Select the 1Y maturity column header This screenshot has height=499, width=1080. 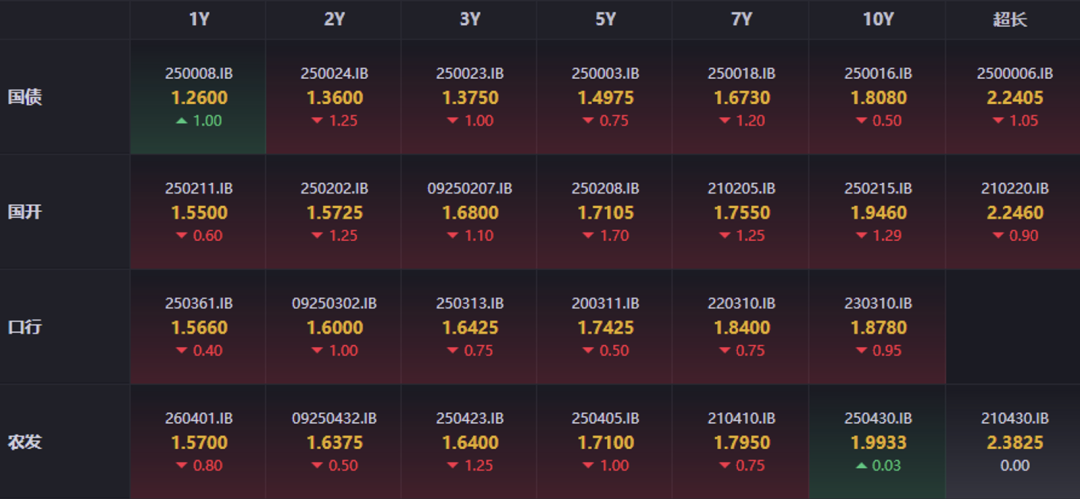tap(198, 19)
